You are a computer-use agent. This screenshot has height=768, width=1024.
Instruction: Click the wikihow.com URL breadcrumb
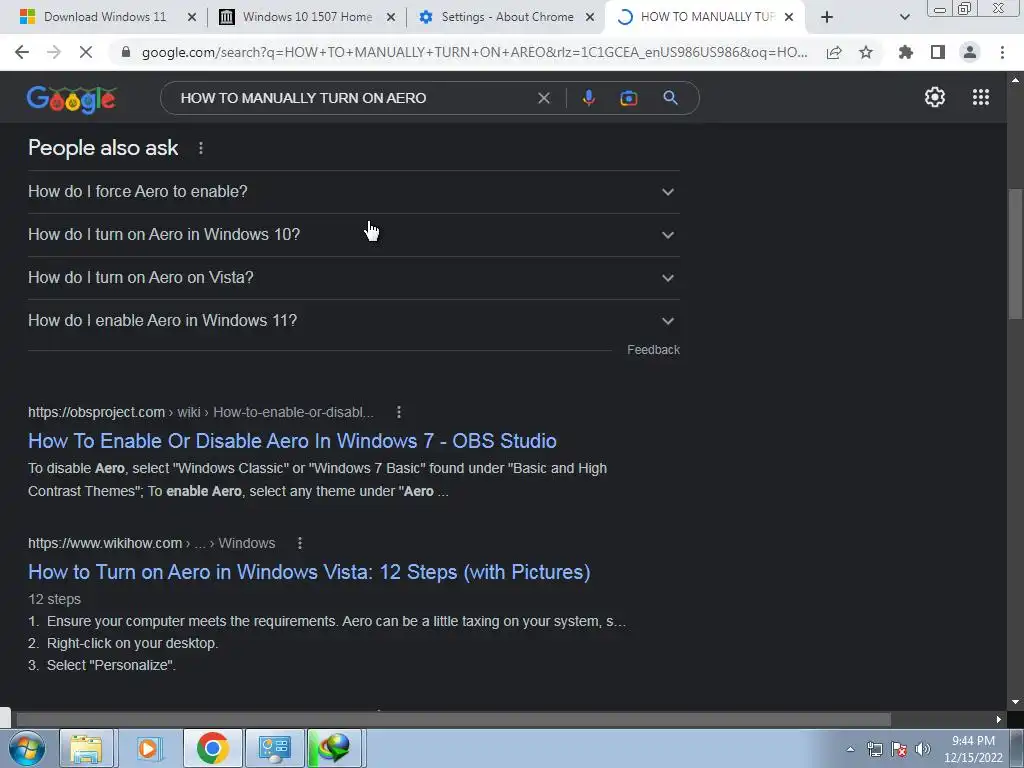pyautogui.click(x=152, y=543)
